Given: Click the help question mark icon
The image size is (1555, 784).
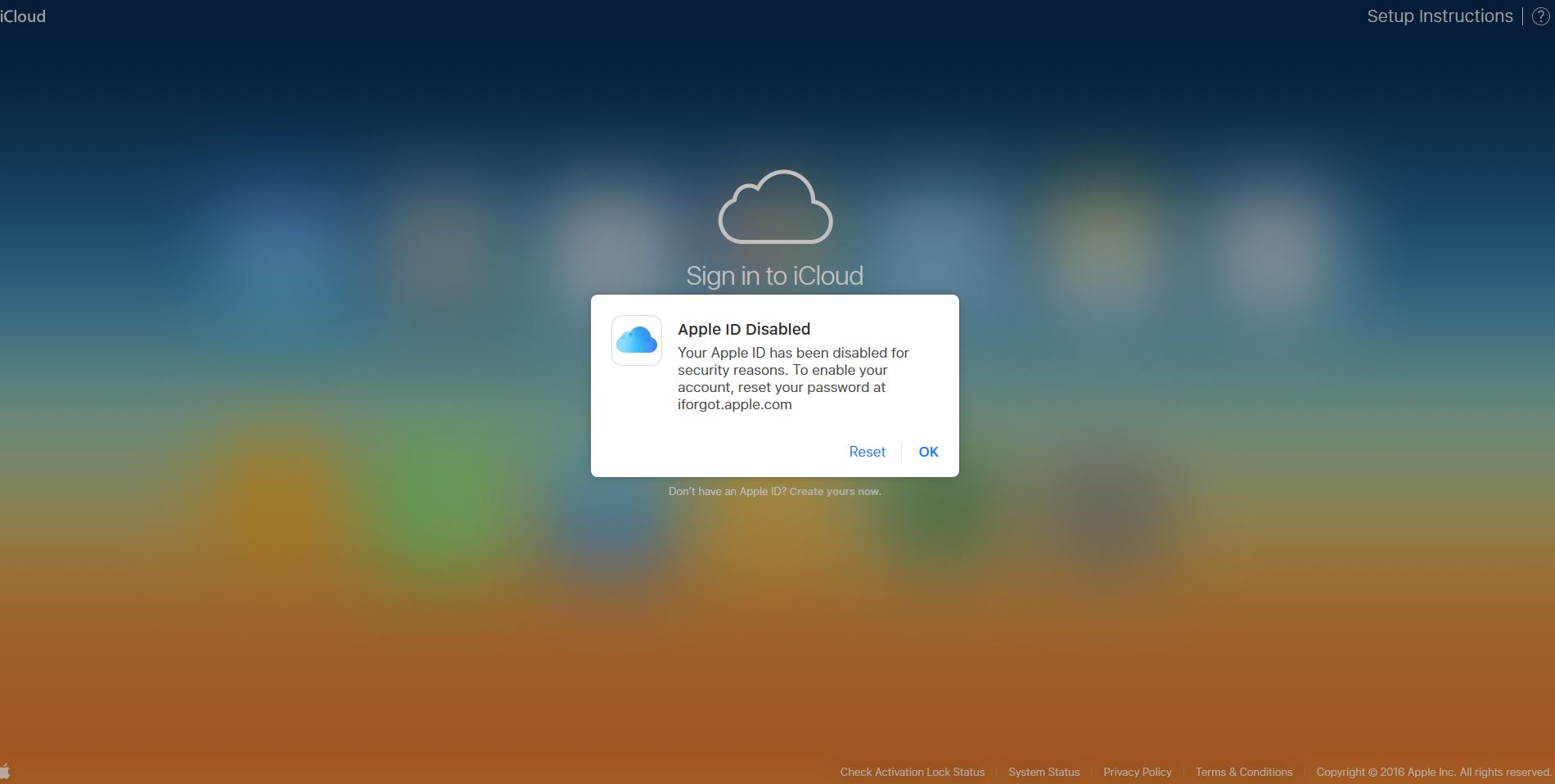Looking at the screenshot, I should [1540, 16].
